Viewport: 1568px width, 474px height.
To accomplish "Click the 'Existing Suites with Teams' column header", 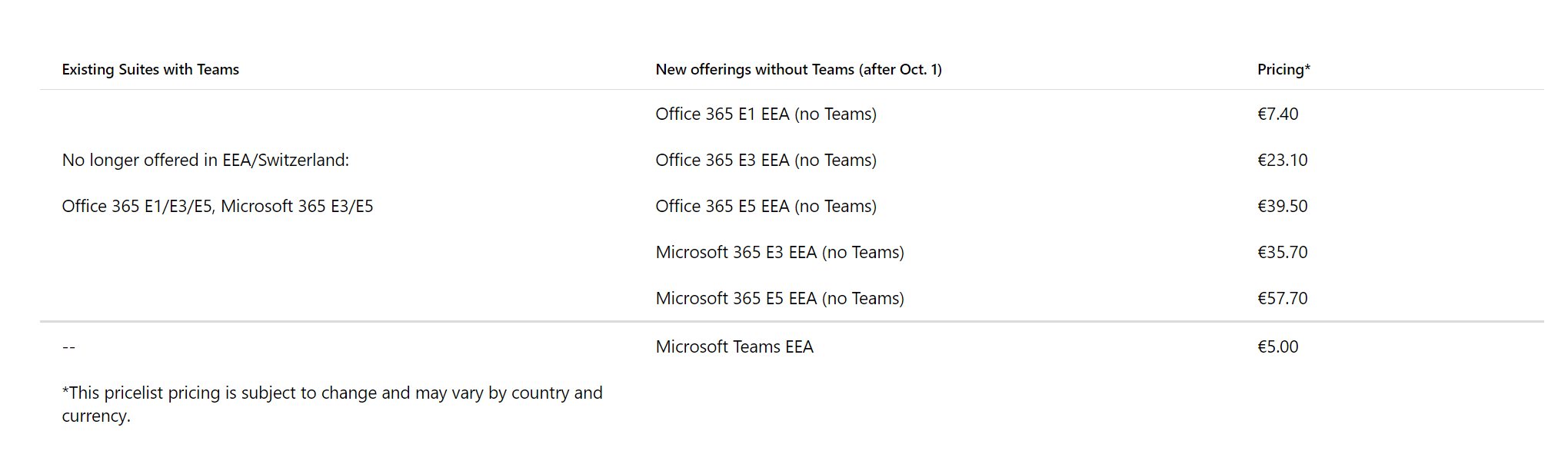I will click(151, 69).
